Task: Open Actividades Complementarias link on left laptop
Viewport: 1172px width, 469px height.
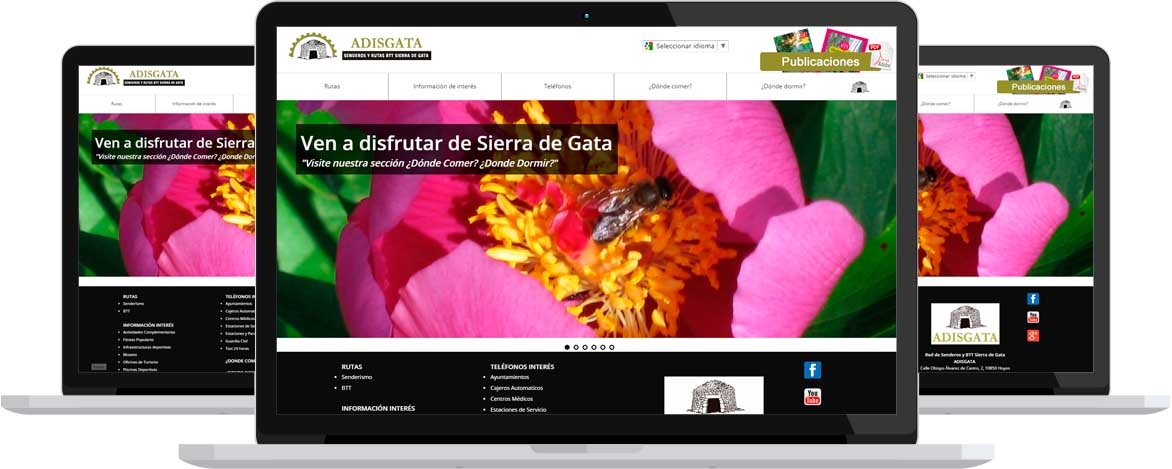Action: click(x=147, y=332)
